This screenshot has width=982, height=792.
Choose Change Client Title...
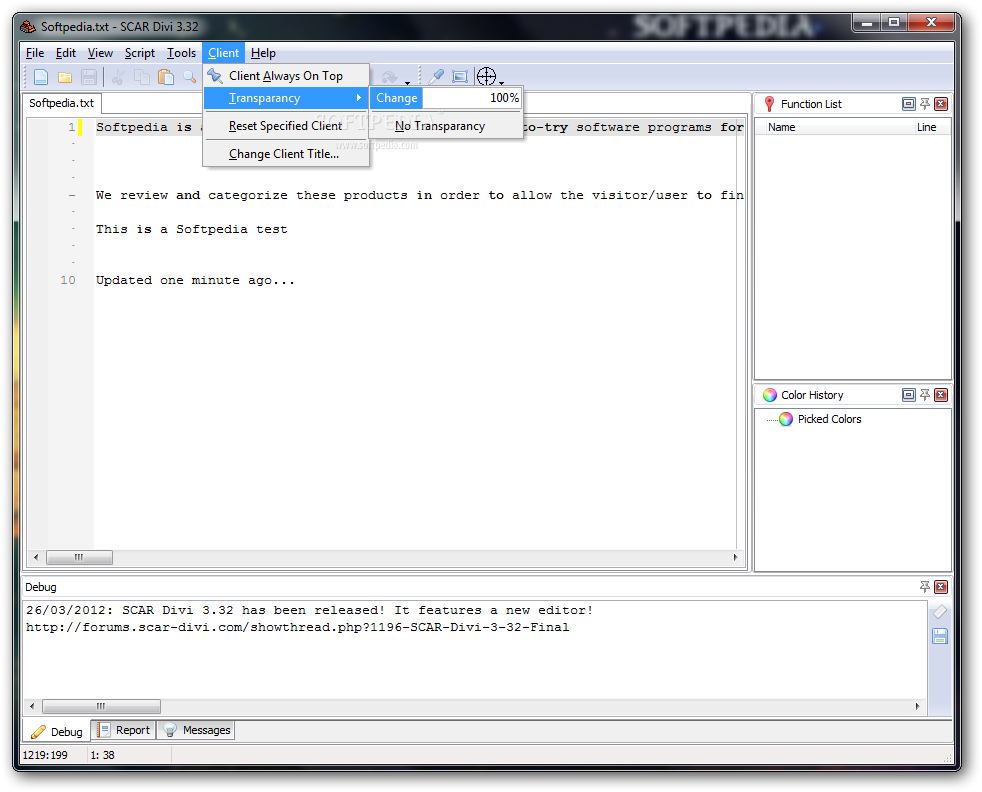286,154
